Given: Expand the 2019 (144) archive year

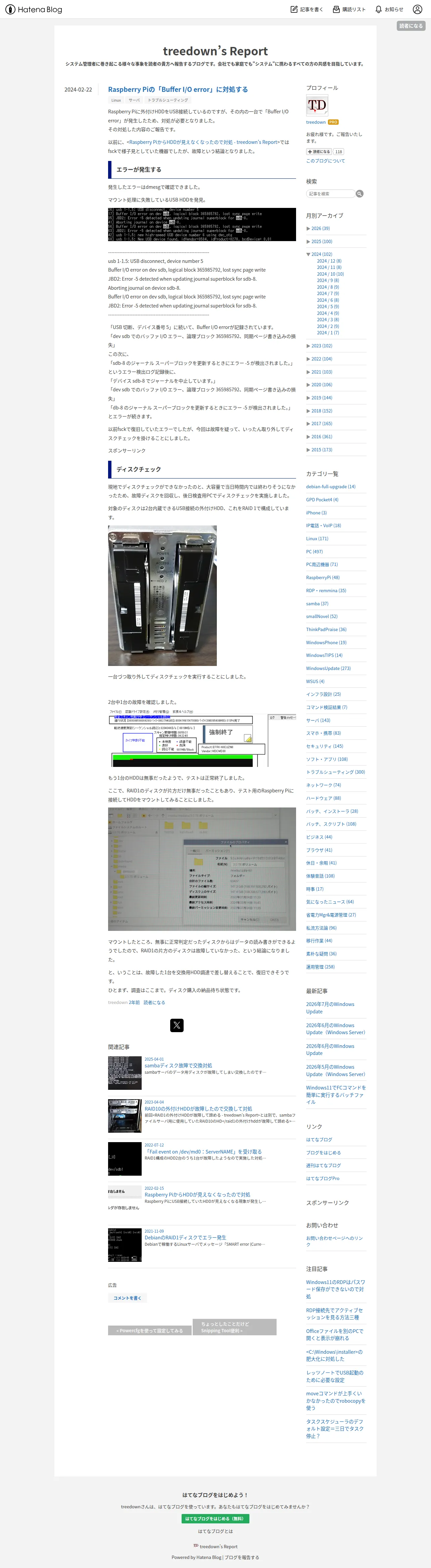Looking at the screenshot, I should pyautogui.click(x=308, y=398).
